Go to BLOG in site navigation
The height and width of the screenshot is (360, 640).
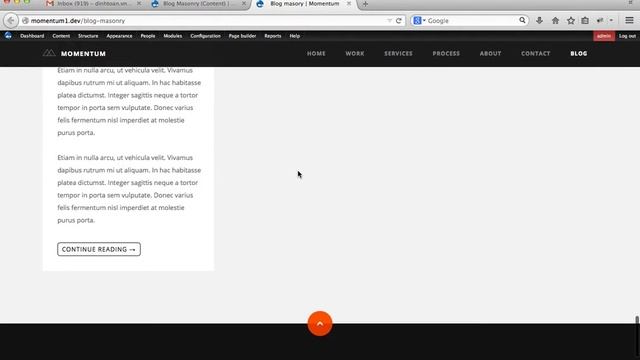click(x=579, y=53)
